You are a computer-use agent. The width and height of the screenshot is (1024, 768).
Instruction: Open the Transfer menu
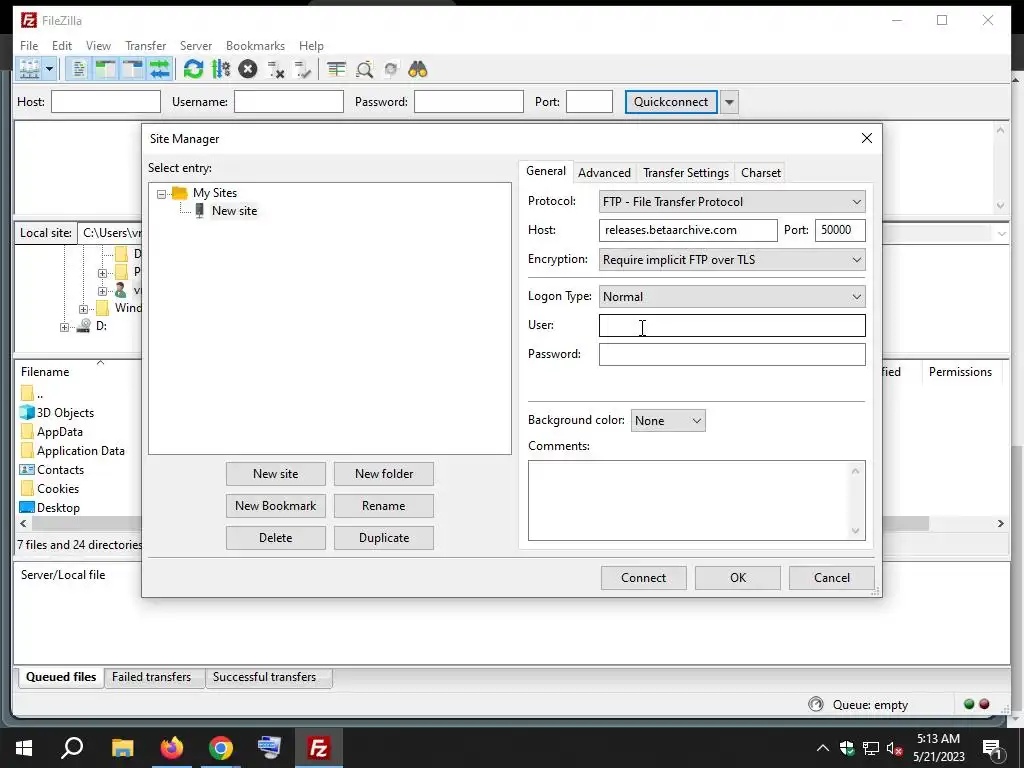coord(146,46)
